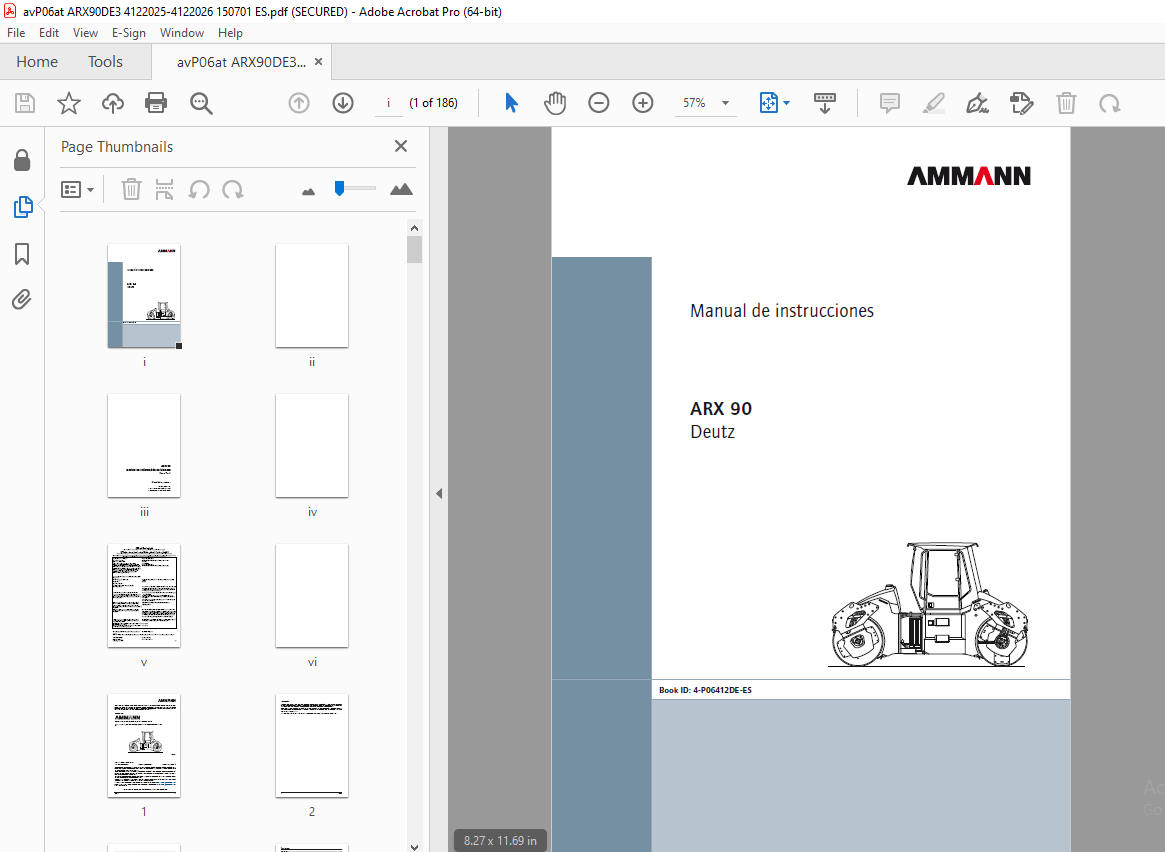The height and width of the screenshot is (852, 1165).
Task: Add document to starred favorites
Action: [69, 103]
